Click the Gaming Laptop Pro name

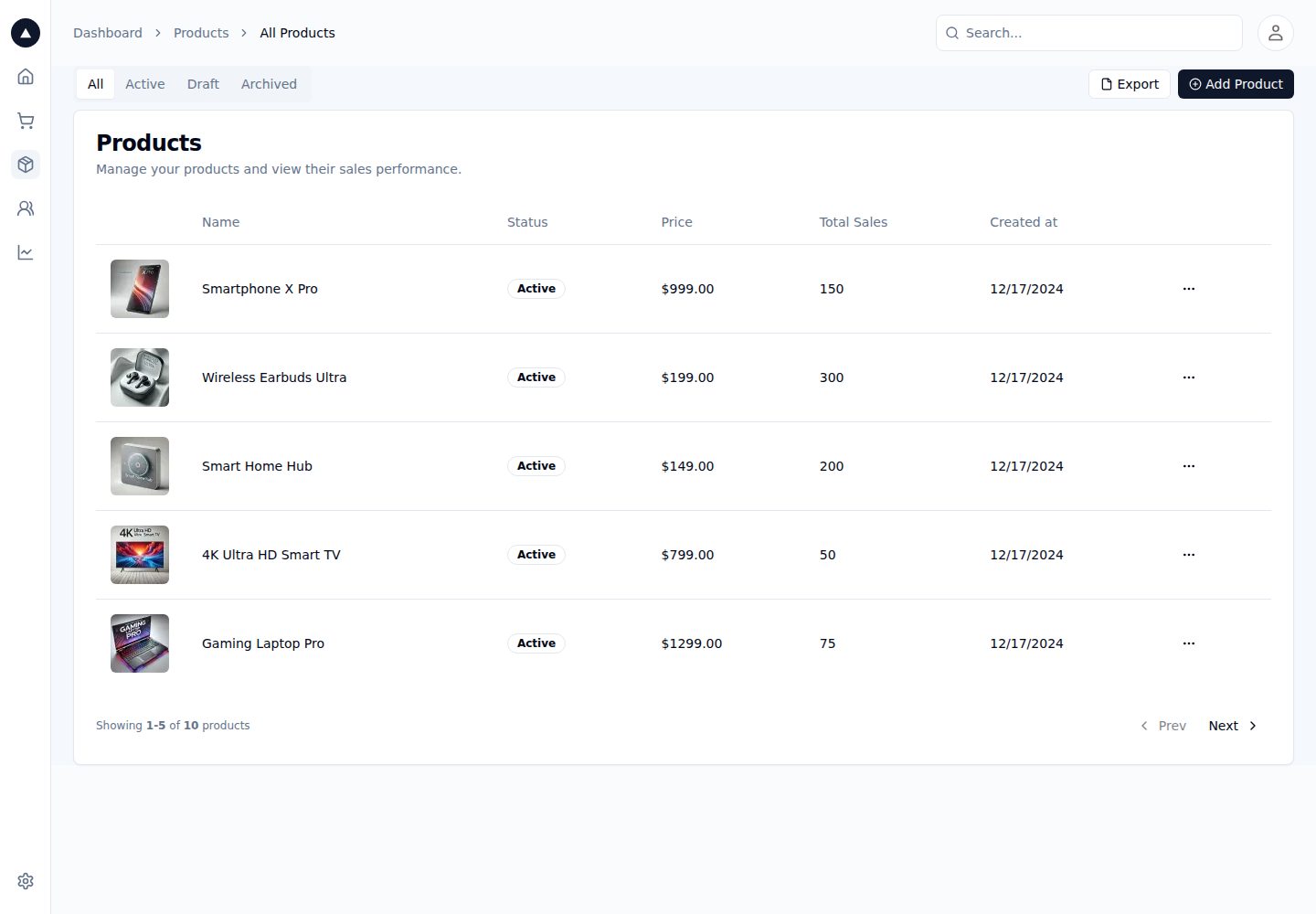pyautogui.click(x=263, y=643)
